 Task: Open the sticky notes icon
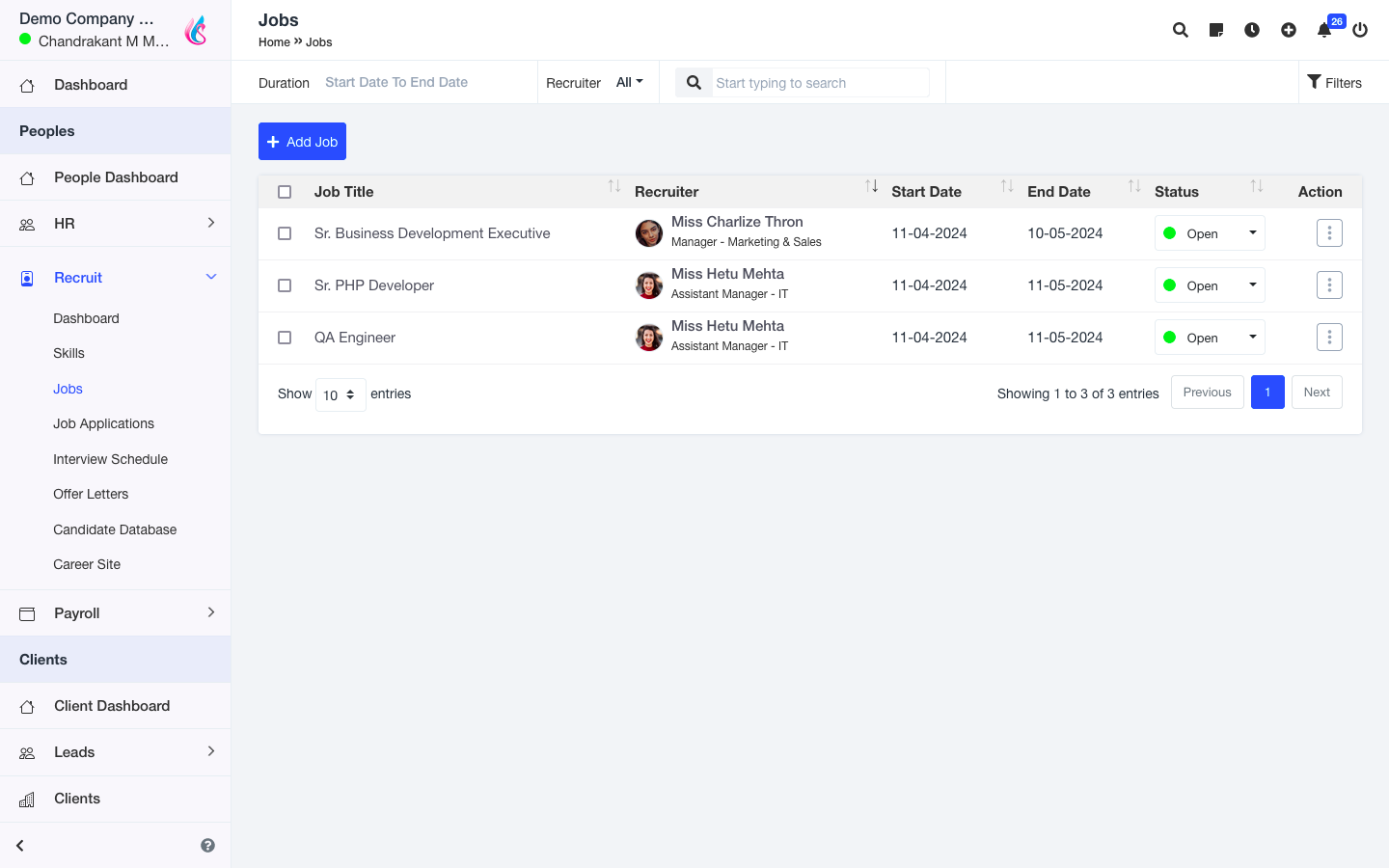1216,30
